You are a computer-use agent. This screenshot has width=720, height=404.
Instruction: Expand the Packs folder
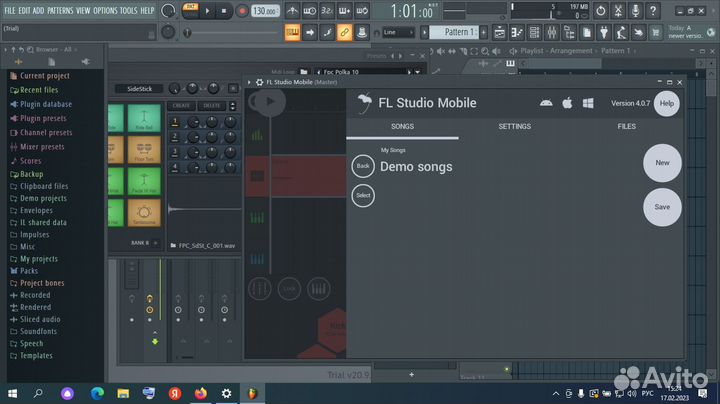coord(28,271)
